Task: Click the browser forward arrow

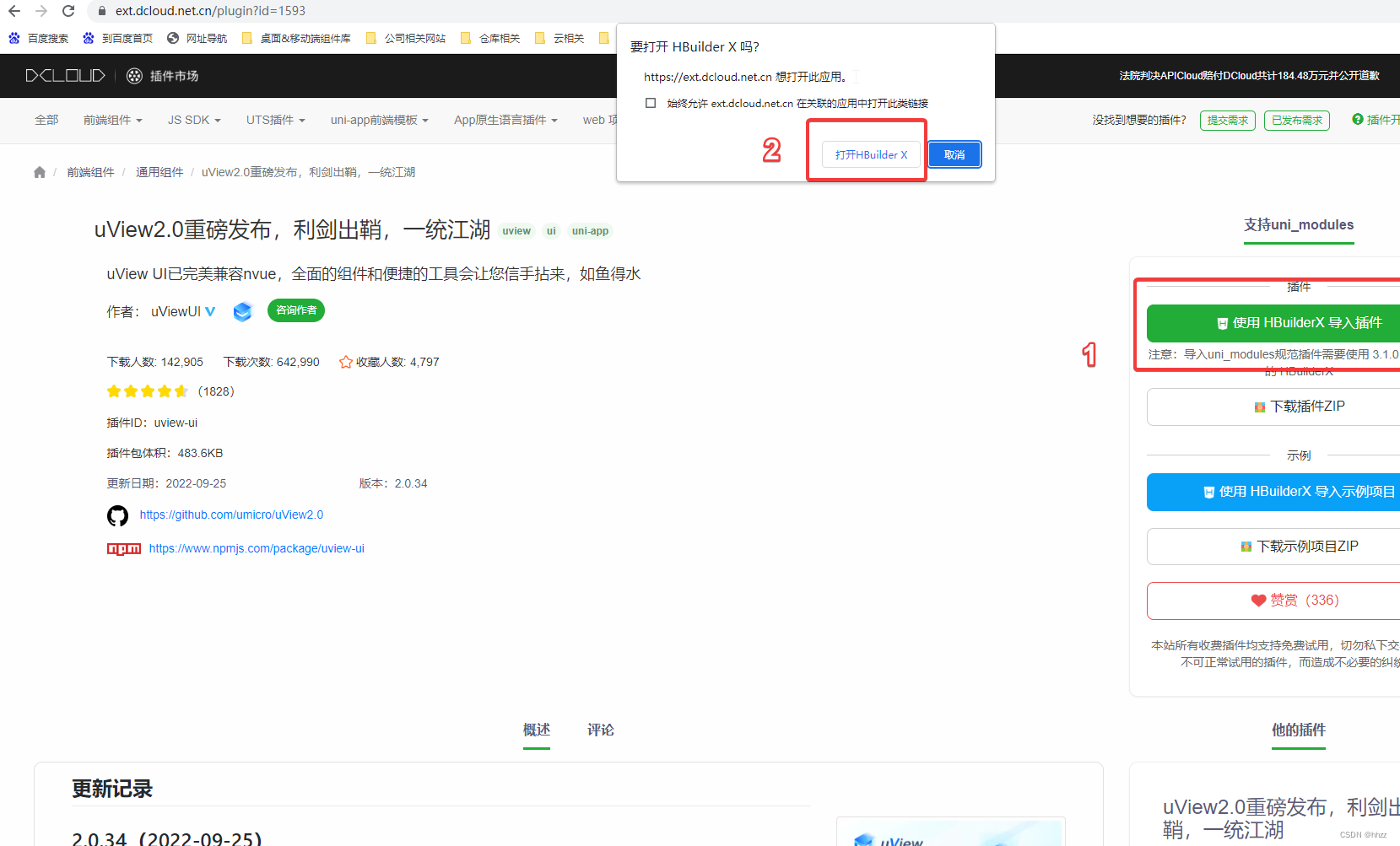Action: click(41, 11)
